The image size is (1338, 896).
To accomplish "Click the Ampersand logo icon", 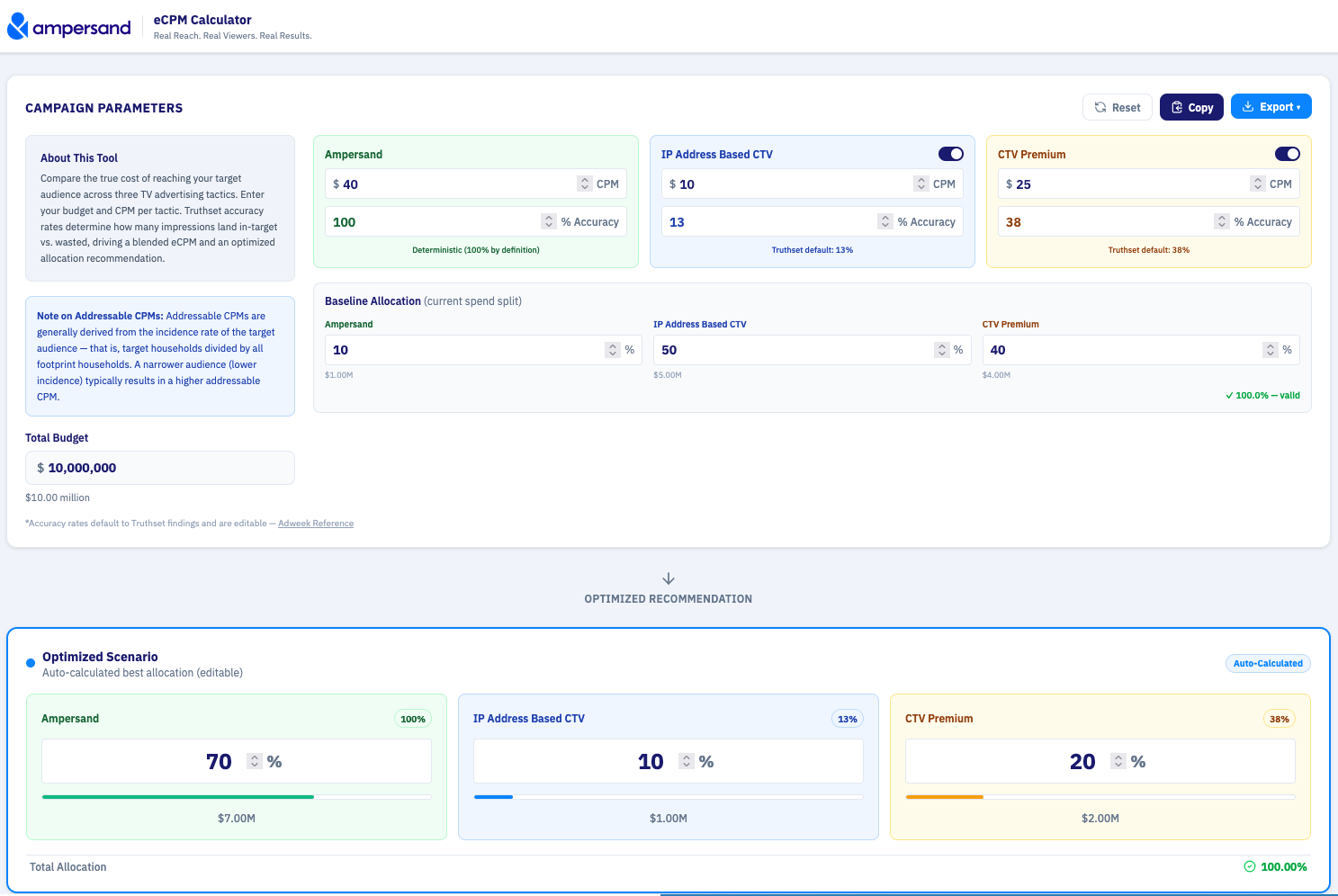I will point(17,26).
